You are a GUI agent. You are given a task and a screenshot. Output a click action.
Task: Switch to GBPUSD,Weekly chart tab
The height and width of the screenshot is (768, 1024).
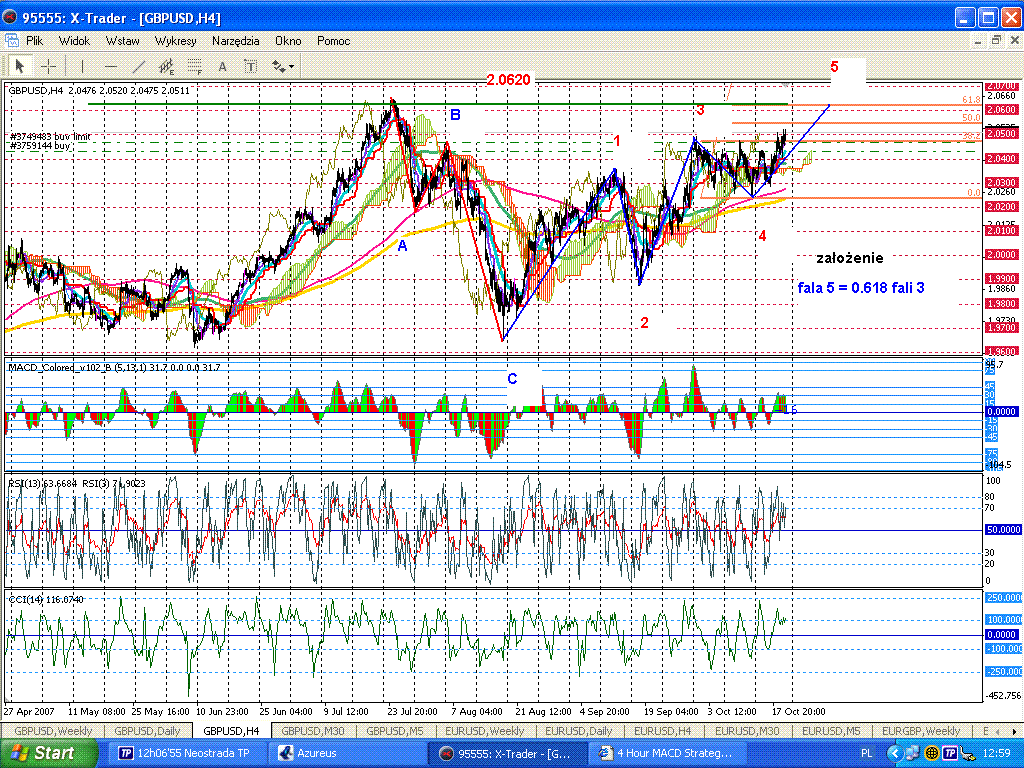(x=54, y=731)
